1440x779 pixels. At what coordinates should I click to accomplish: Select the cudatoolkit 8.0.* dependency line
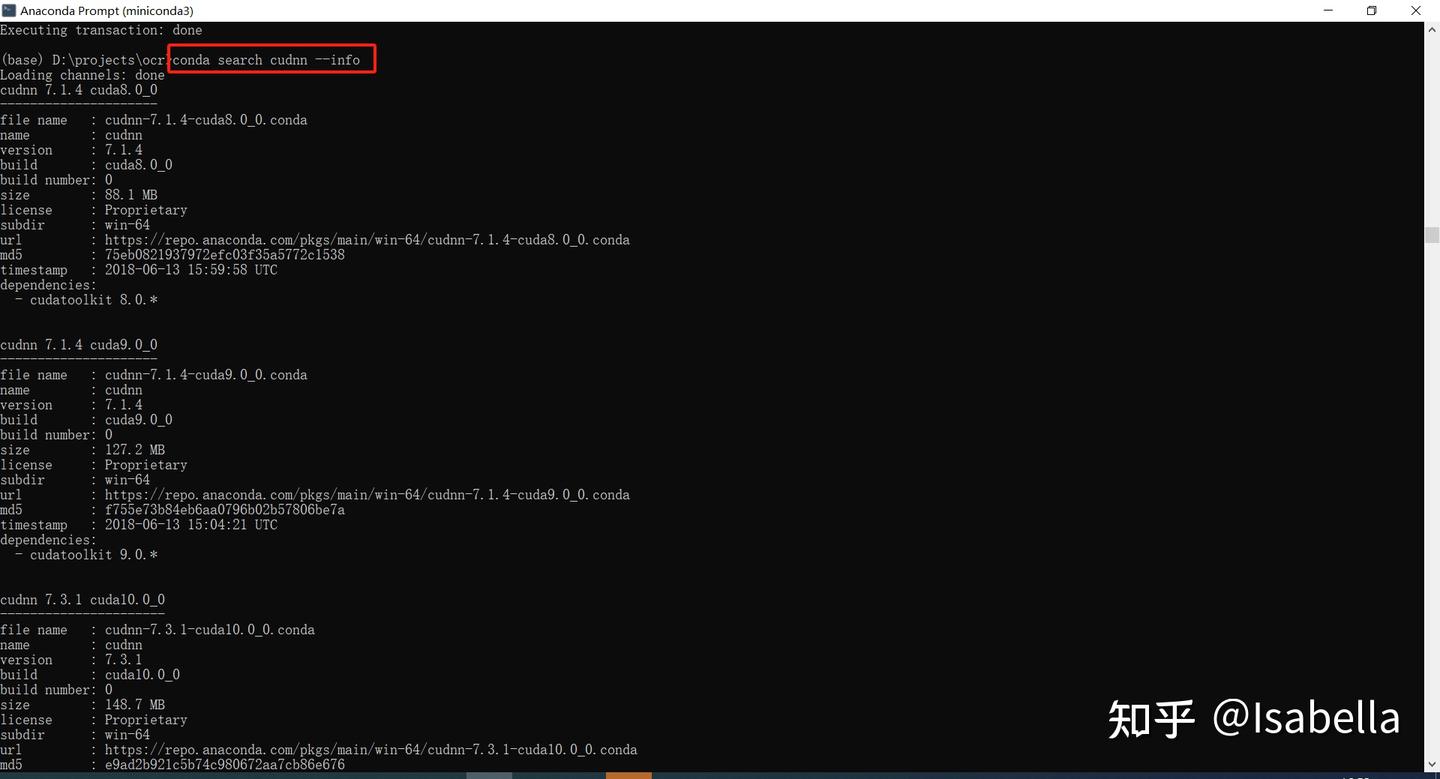pyautogui.click(x=86, y=299)
